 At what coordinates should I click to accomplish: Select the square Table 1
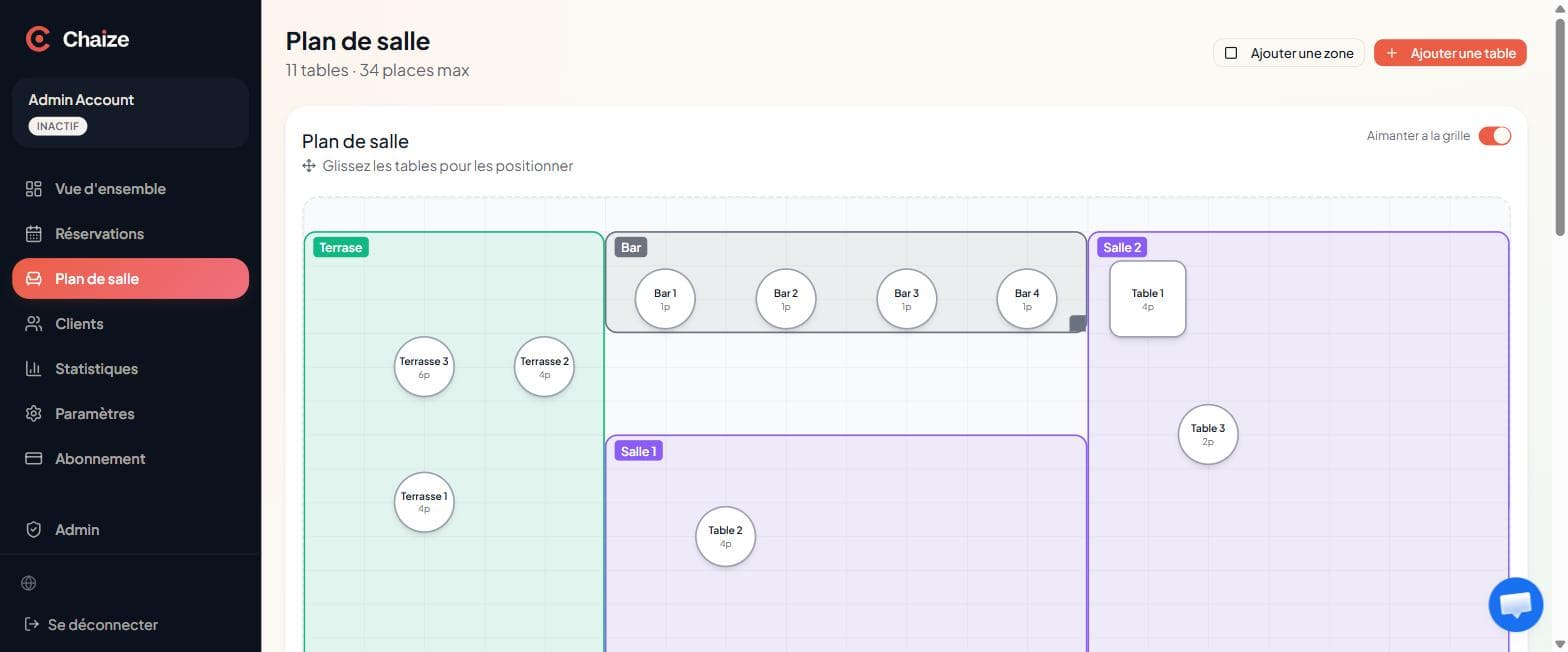(x=1148, y=299)
